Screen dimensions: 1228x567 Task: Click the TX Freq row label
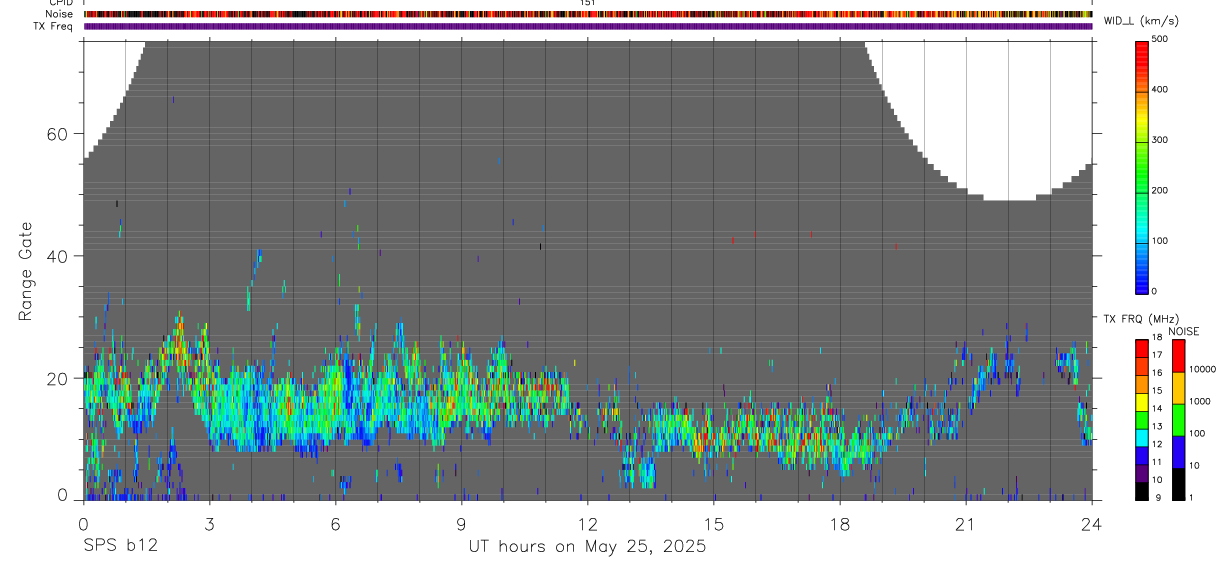(x=55, y=26)
